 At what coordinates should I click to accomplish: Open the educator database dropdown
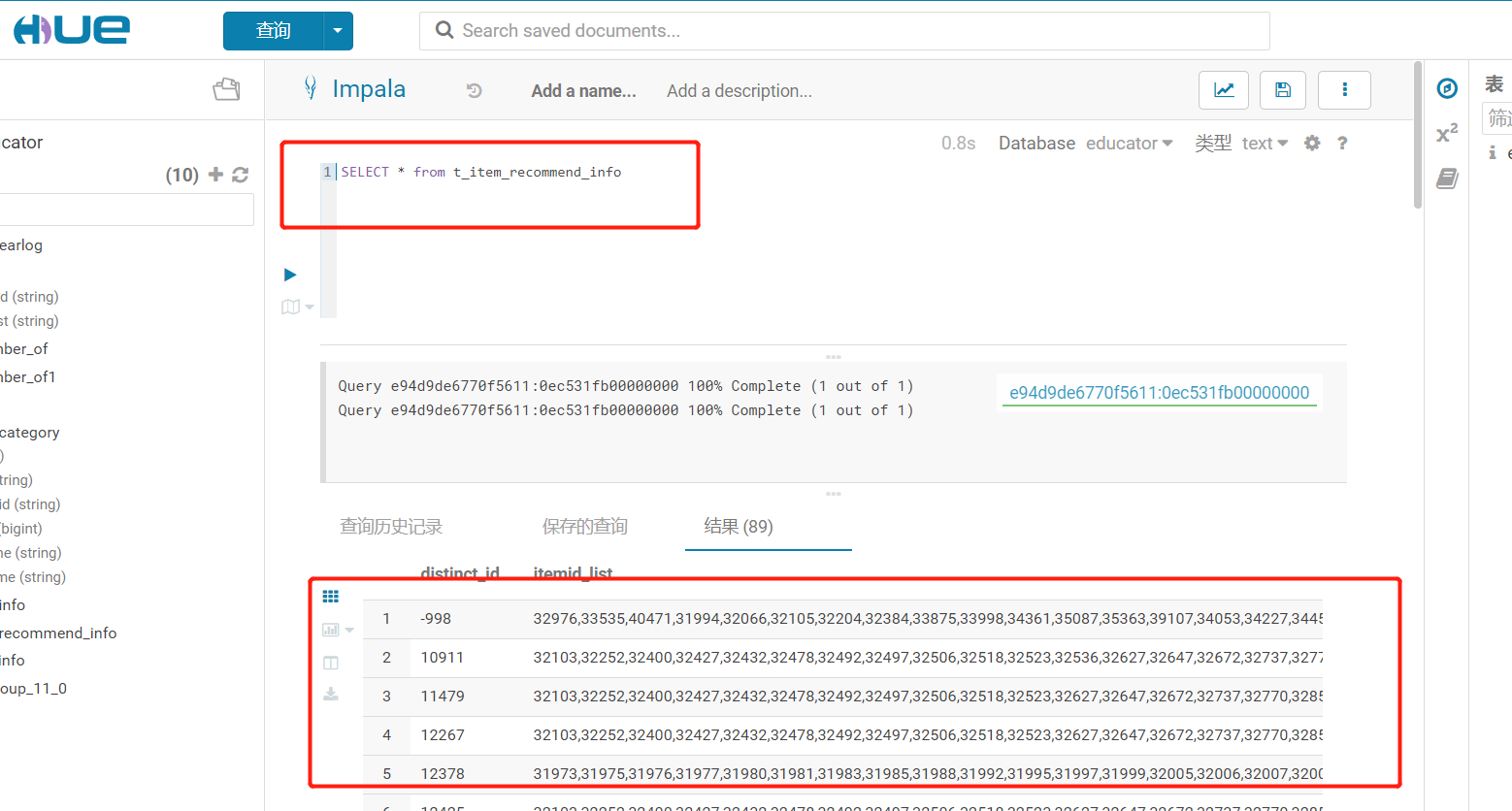tap(1130, 143)
